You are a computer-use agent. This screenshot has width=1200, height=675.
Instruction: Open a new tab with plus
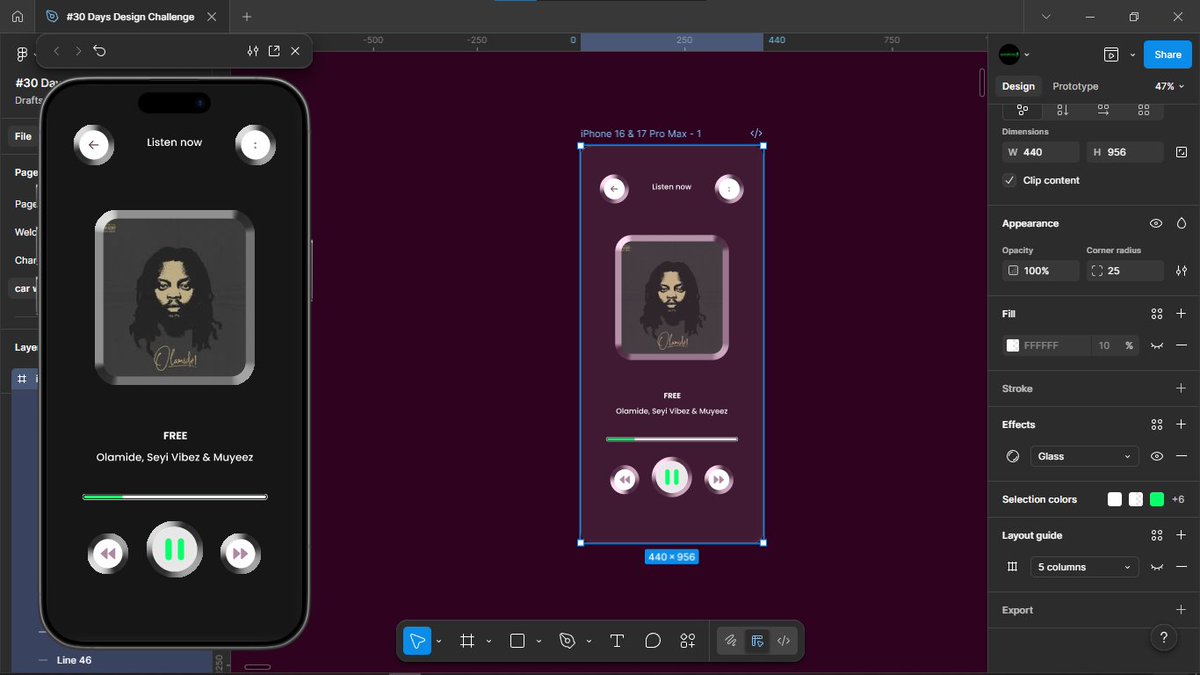(247, 17)
